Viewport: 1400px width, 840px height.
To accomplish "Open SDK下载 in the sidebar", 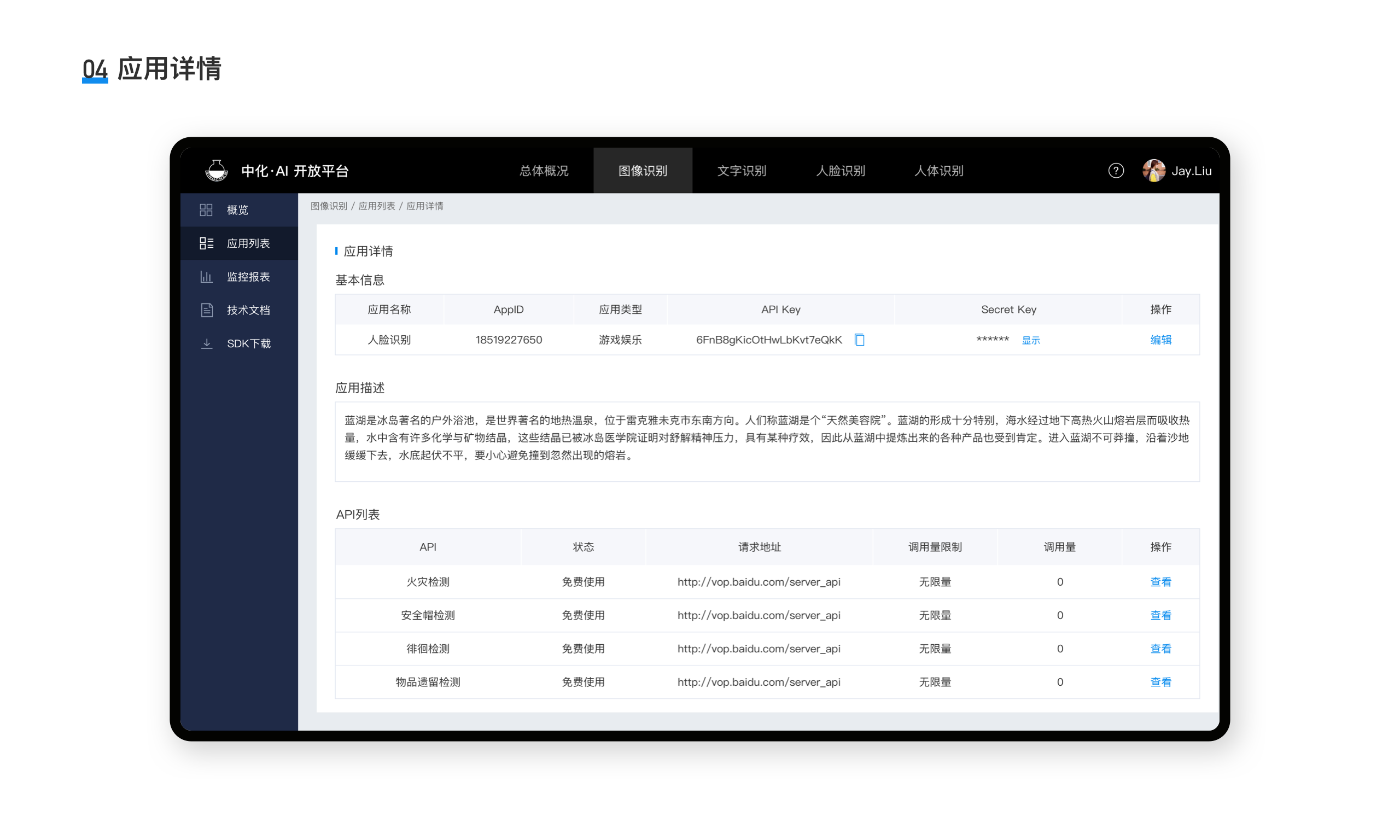I will pyautogui.click(x=239, y=343).
